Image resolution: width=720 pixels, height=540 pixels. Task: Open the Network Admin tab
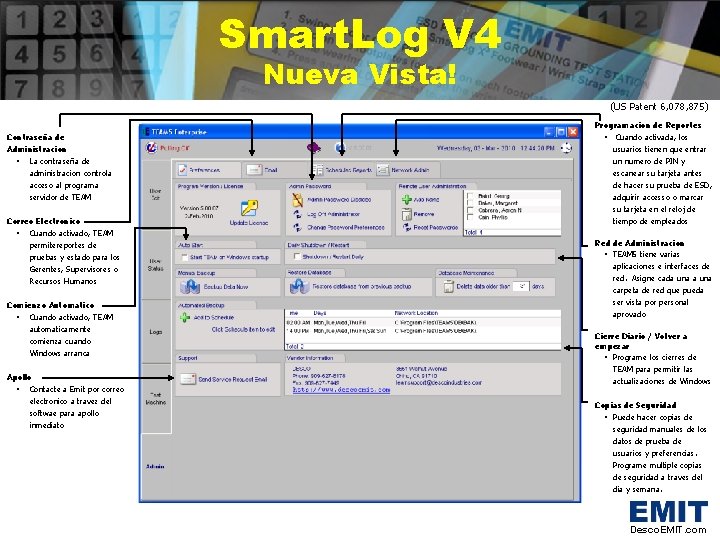click(408, 170)
